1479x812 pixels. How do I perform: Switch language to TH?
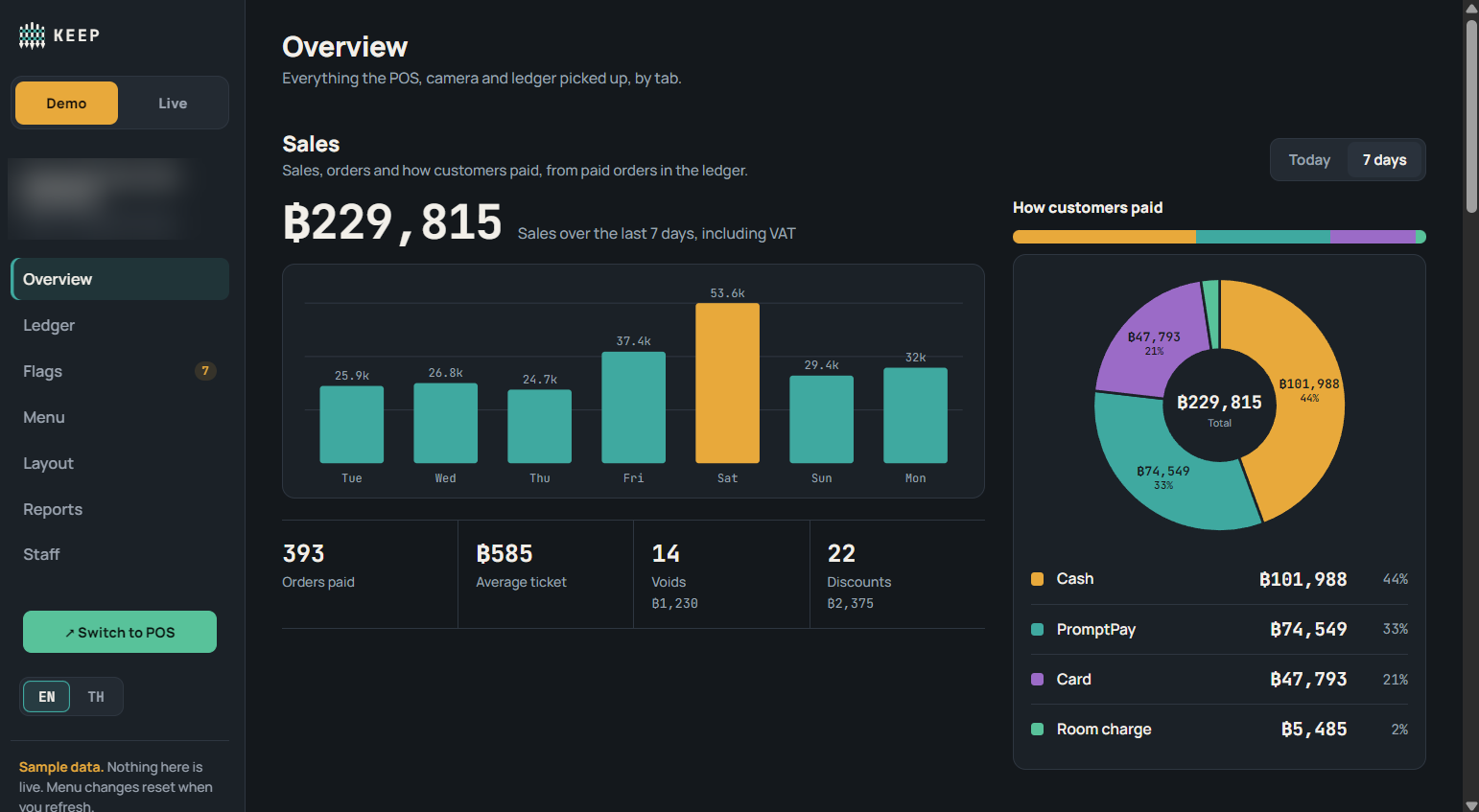tap(96, 697)
